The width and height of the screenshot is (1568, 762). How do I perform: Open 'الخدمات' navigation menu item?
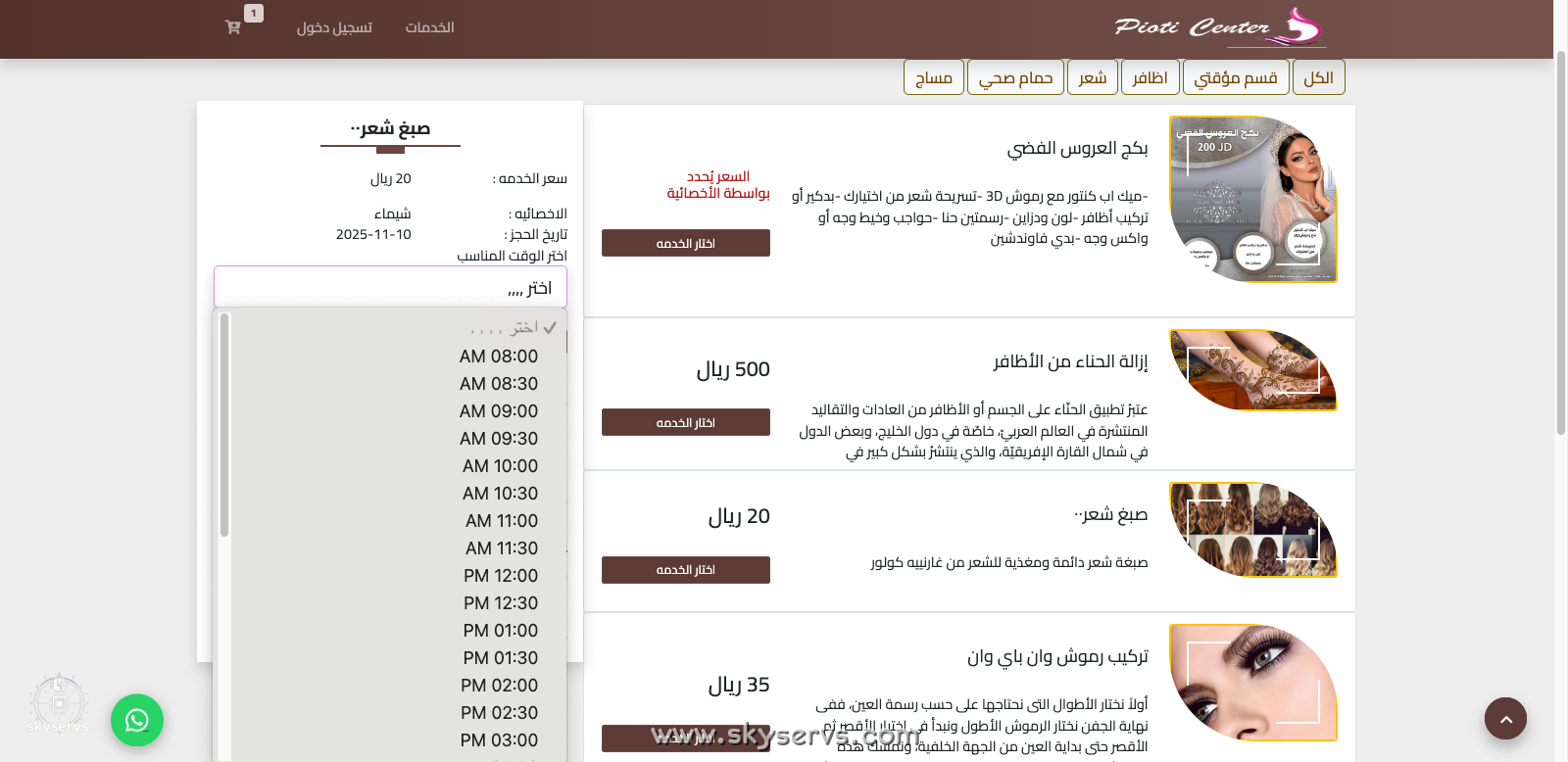coord(429,27)
